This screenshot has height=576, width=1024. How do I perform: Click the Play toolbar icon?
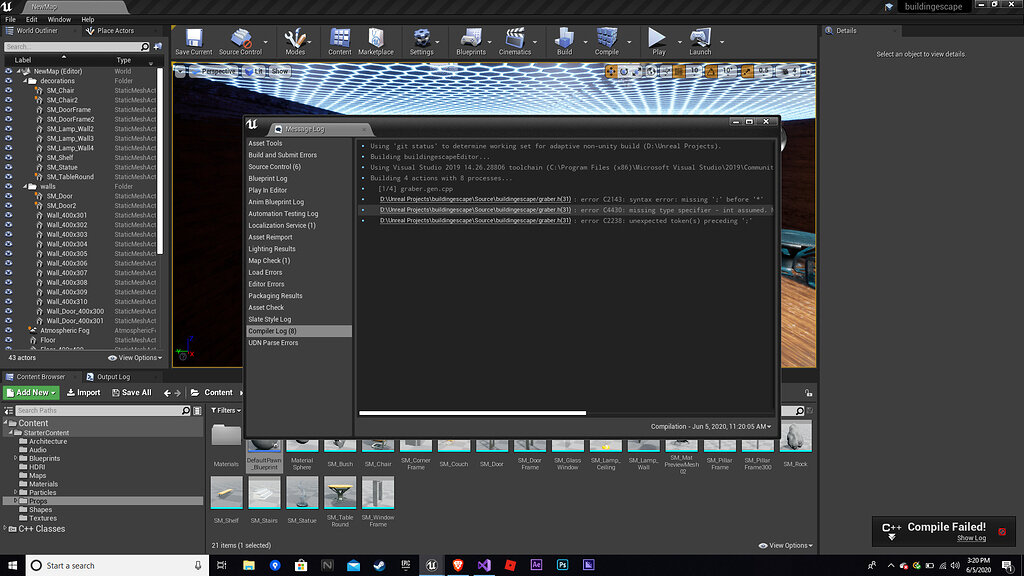(658, 41)
